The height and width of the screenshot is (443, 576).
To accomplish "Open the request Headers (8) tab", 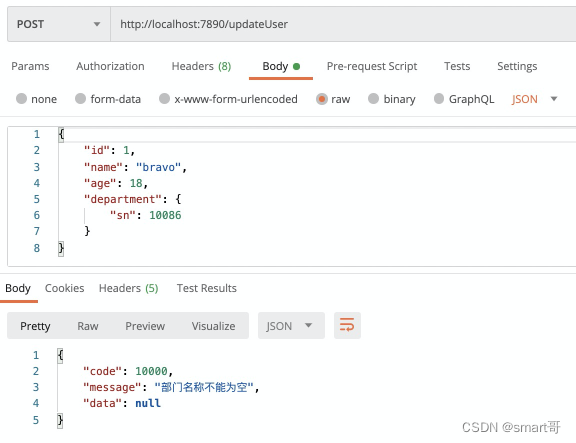I will 201,66.
